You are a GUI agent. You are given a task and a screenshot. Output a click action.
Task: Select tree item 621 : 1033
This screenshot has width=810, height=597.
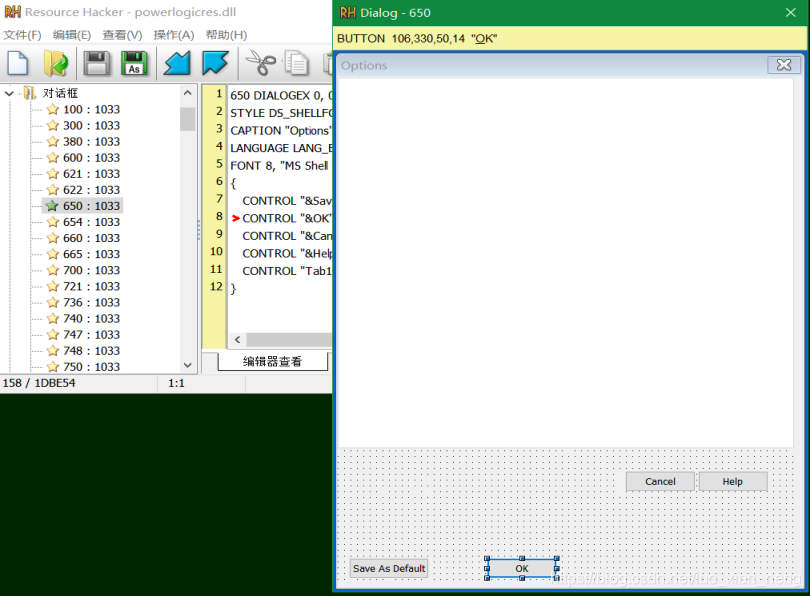tap(91, 174)
